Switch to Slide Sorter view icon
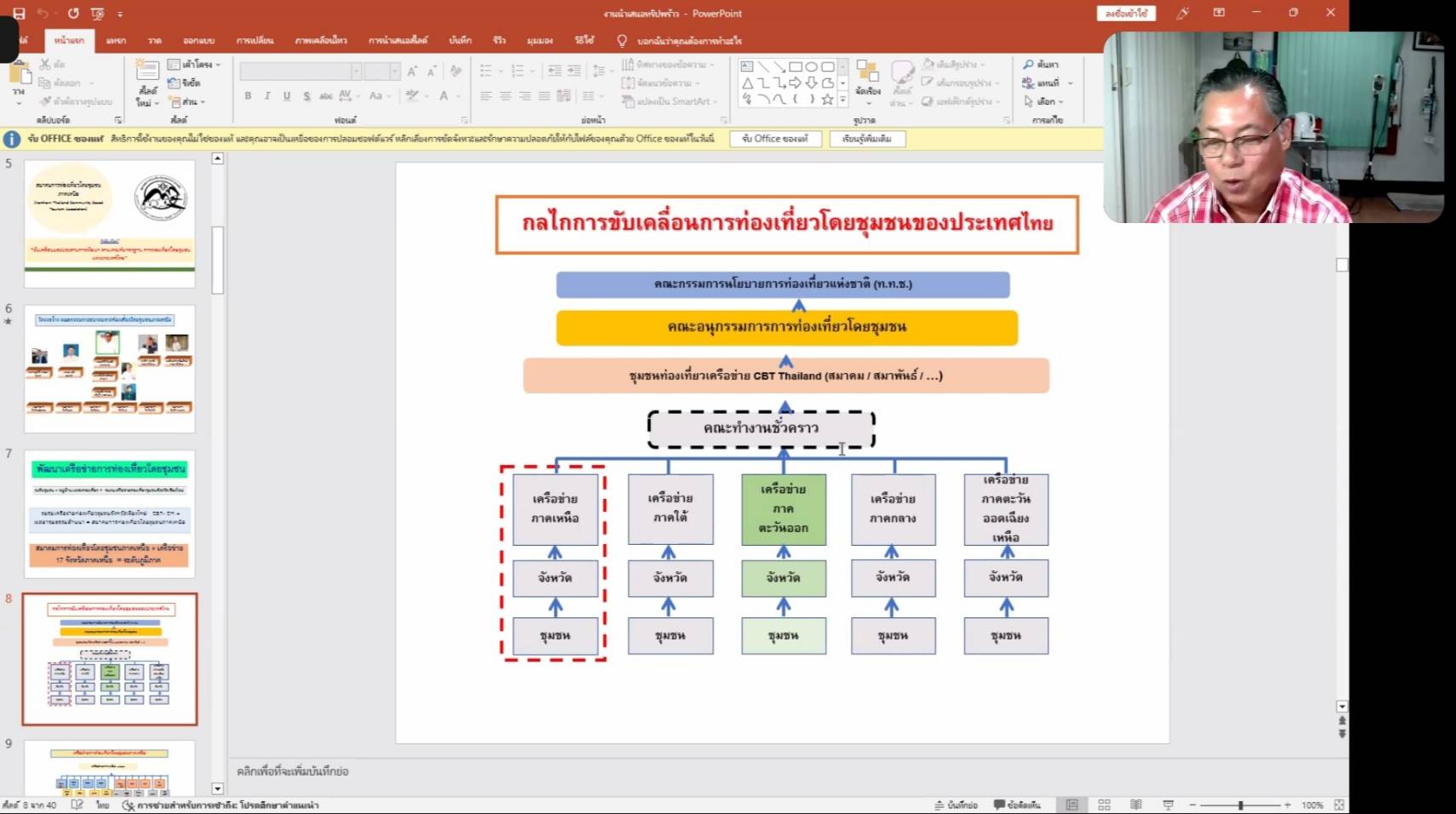This screenshot has width=1456, height=814. click(1104, 805)
